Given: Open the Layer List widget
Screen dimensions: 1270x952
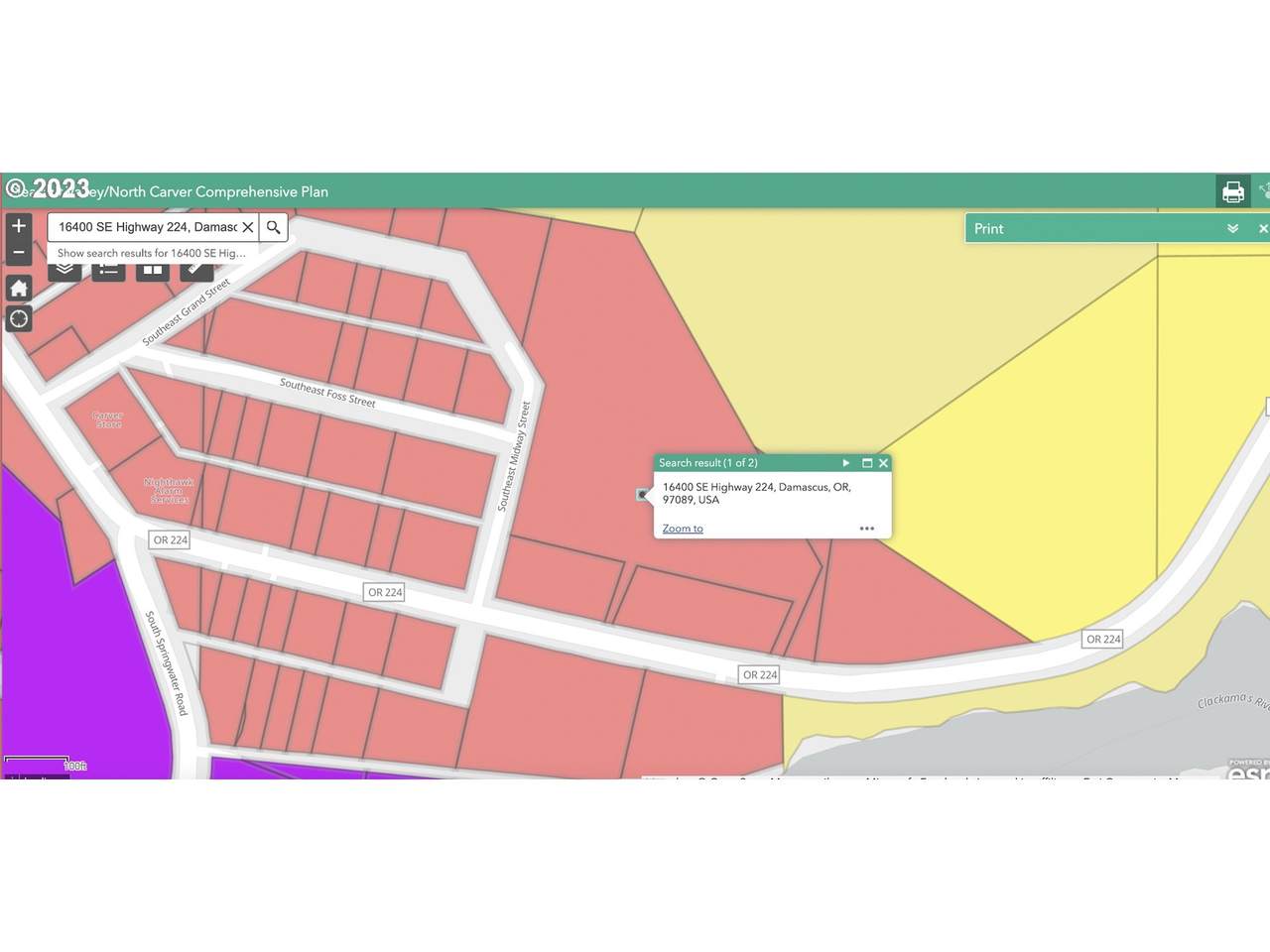Looking at the screenshot, I should [64, 271].
